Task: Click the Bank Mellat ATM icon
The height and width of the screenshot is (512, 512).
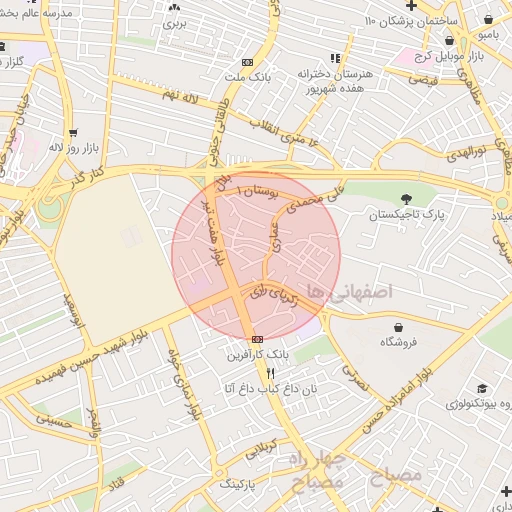Action: pyautogui.click(x=247, y=63)
